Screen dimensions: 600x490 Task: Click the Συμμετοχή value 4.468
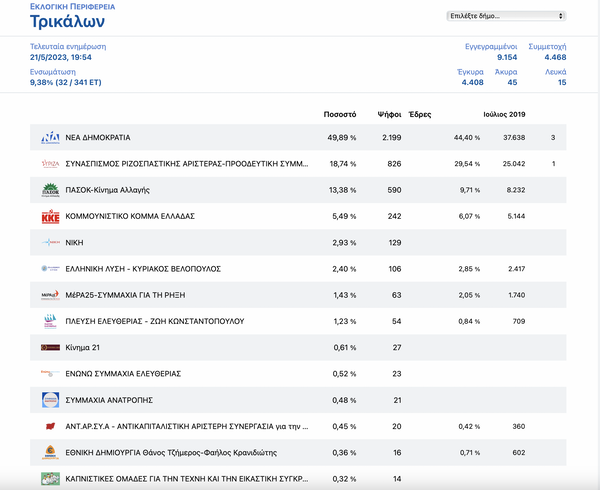pos(555,57)
